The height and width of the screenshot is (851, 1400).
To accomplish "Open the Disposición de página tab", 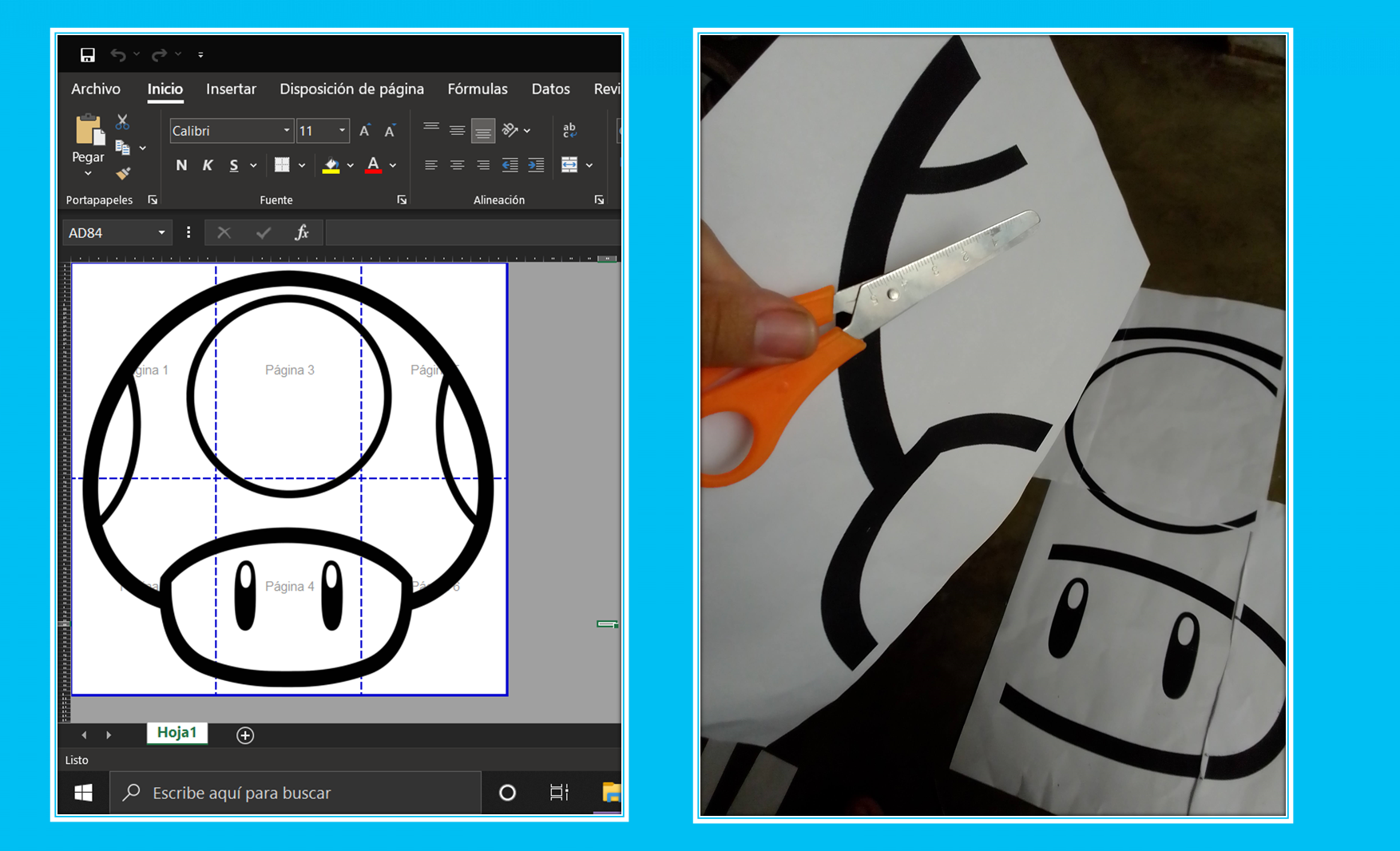I will tap(351, 89).
